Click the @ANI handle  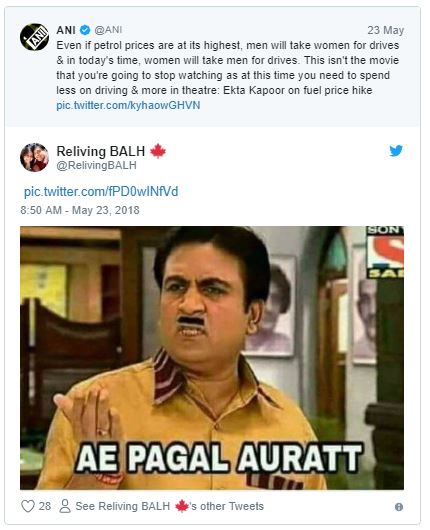click(108, 30)
